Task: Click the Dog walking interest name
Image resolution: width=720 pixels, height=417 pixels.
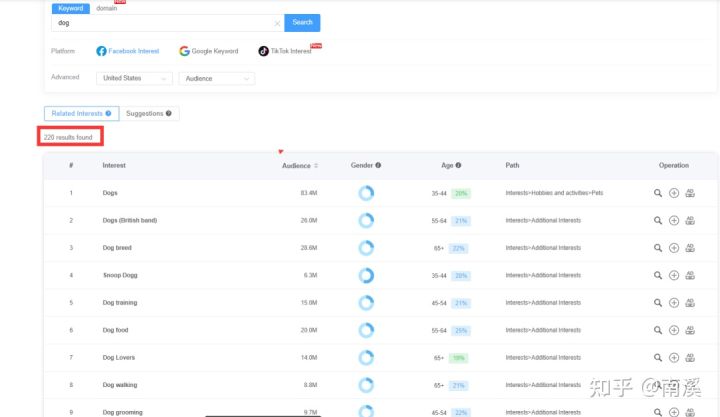Action: [120, 385]
